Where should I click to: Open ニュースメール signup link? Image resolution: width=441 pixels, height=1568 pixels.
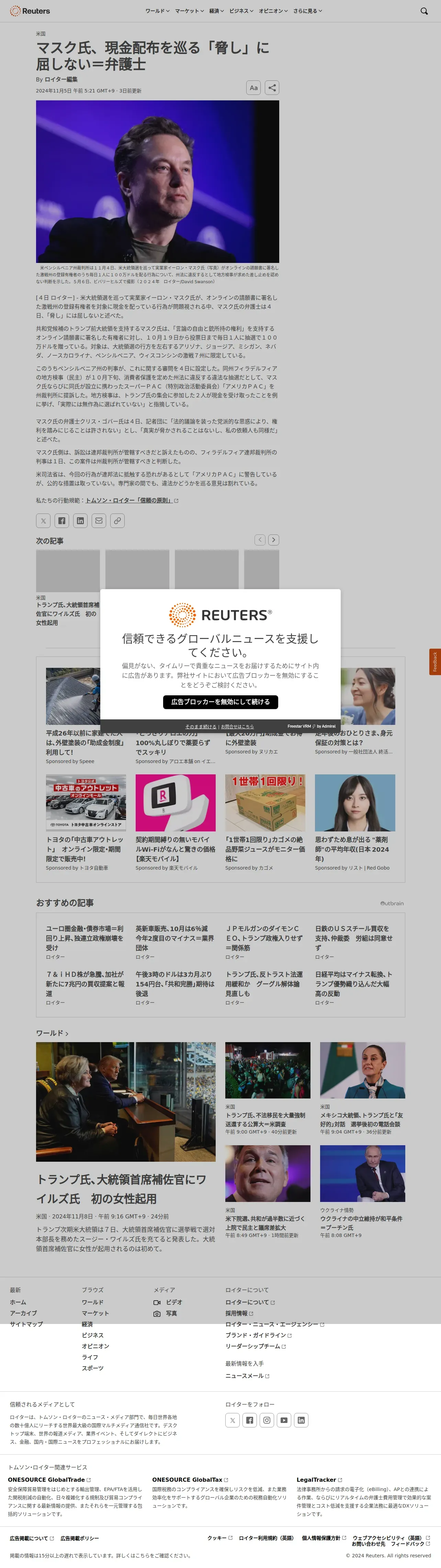[247, 1376]
